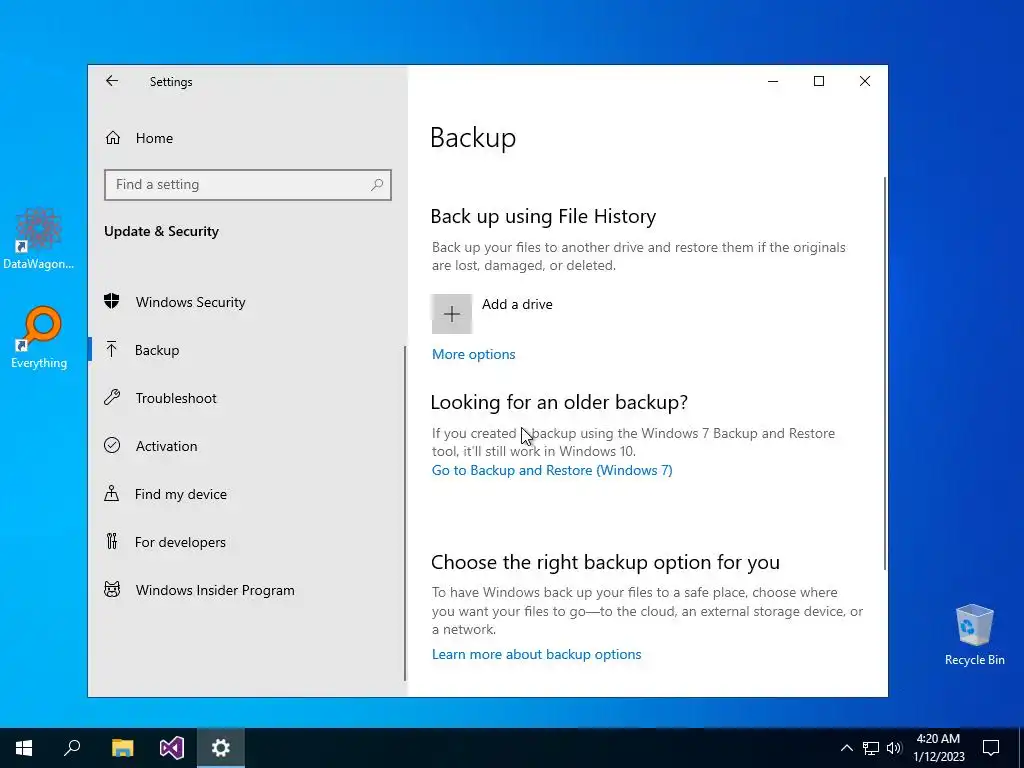Go to Settings Home label
Viewport: 1024px width, 768px height.
tap(154, 138)
